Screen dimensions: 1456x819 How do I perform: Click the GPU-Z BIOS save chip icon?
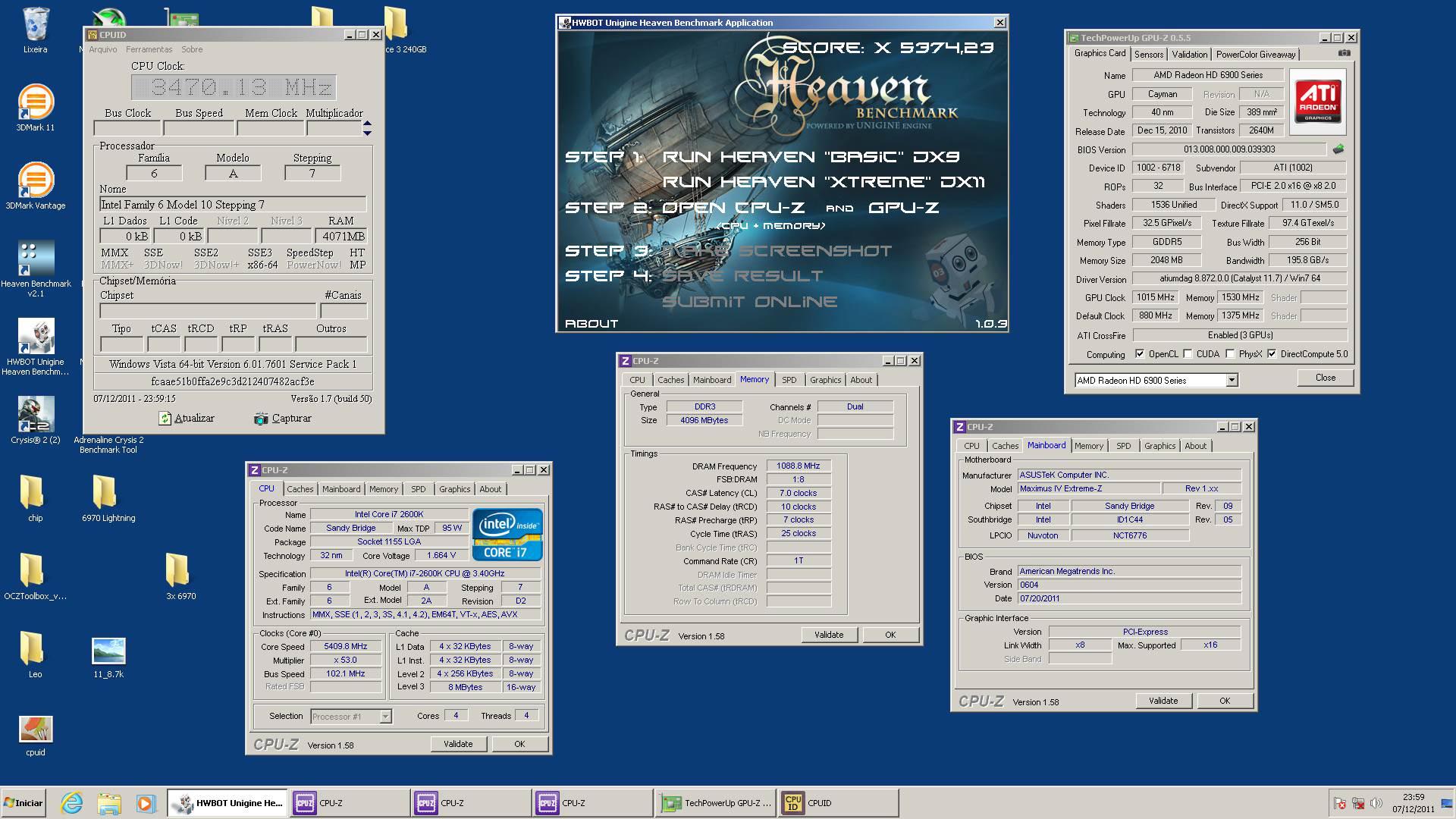coord(1338,149)
